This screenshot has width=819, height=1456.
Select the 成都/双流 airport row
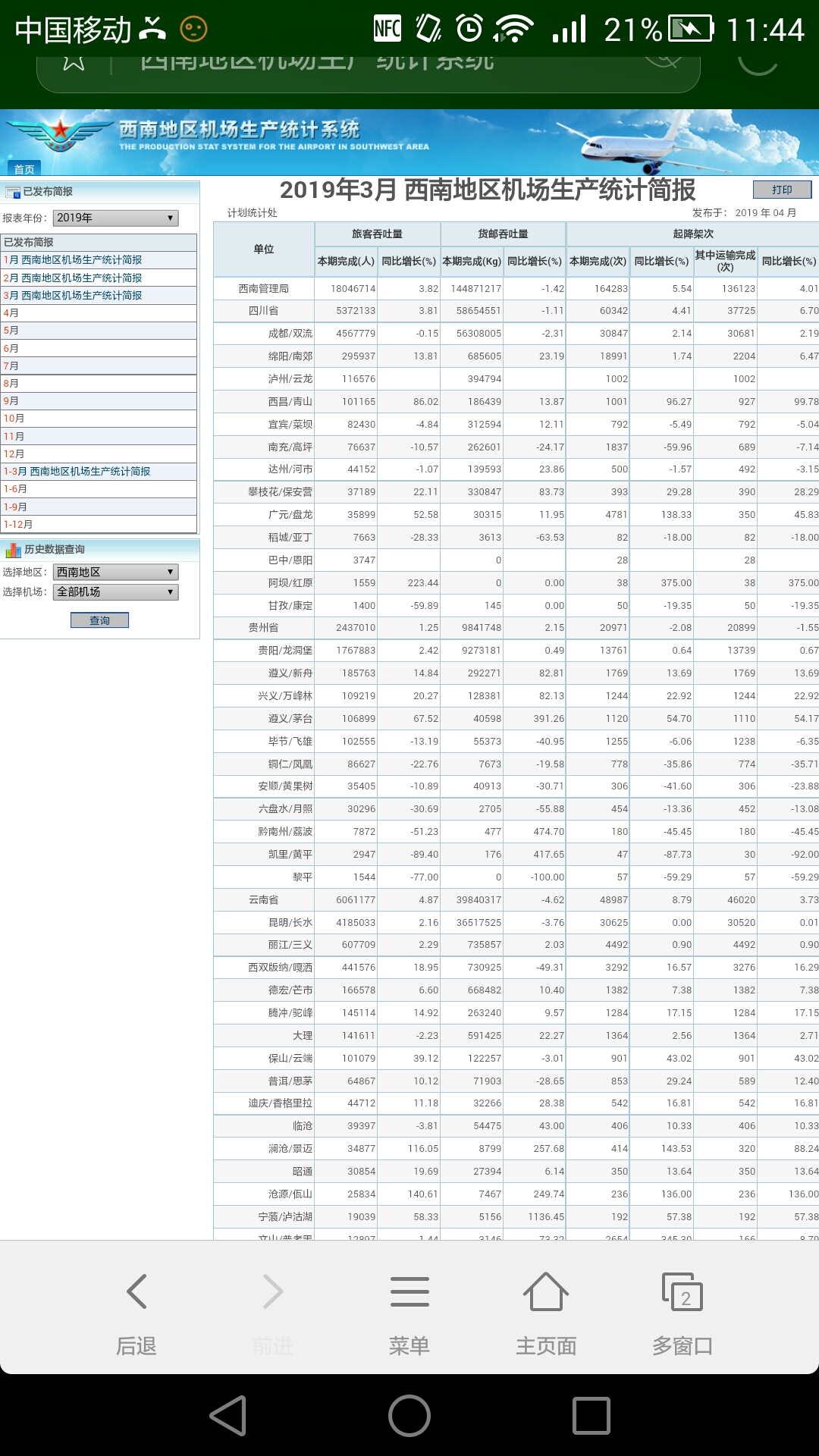pyautogui.click(x=290, y=334)
